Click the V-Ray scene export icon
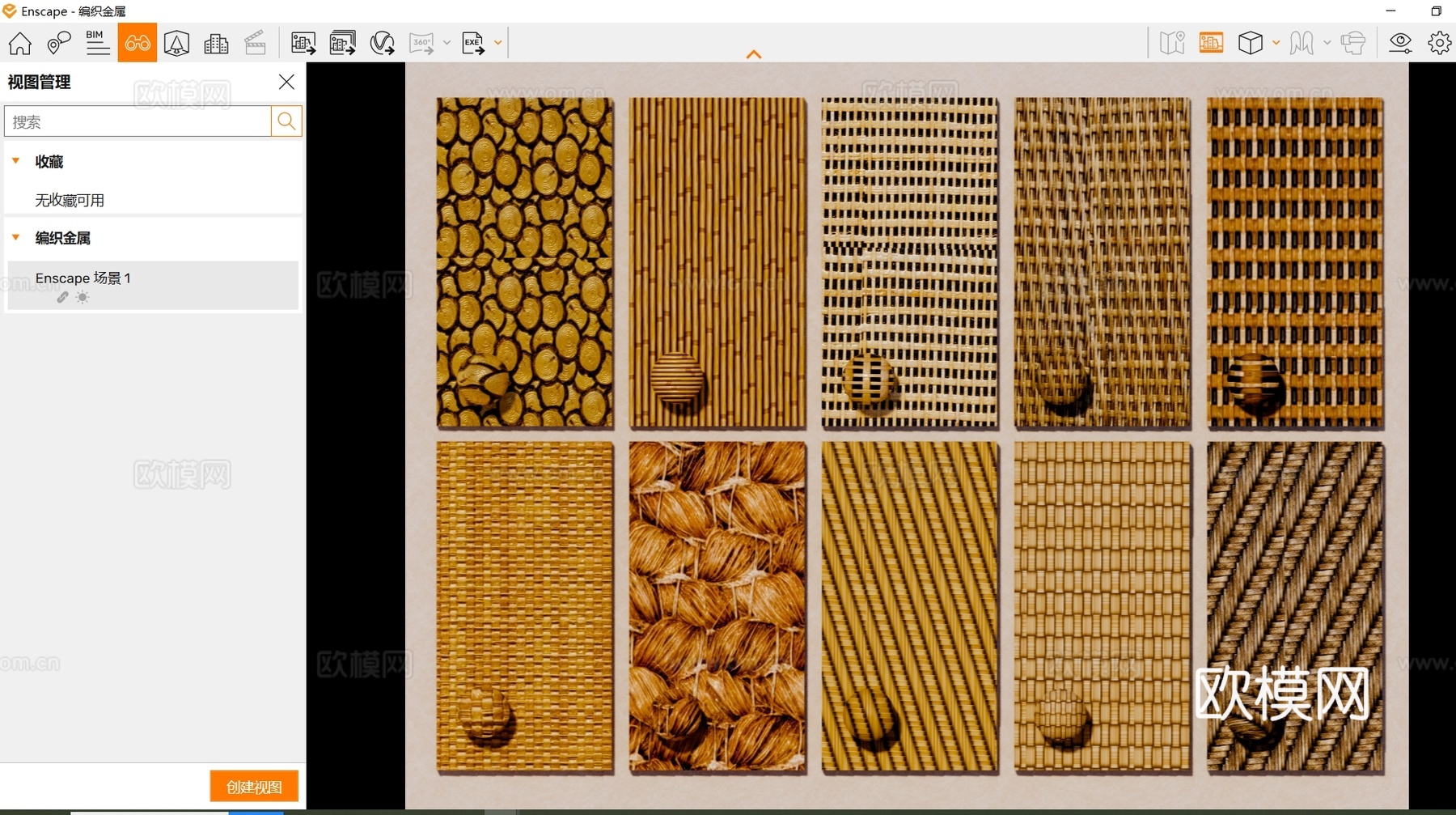The width and height of the screenshot is (1456, 815). click(382, 43)
